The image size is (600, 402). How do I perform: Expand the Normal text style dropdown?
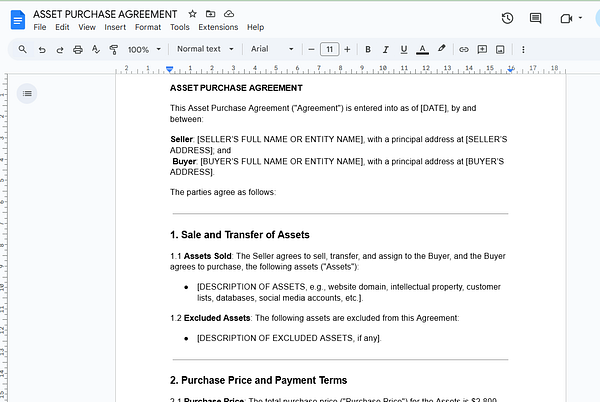pyautogui.click(x=204, y=49)
